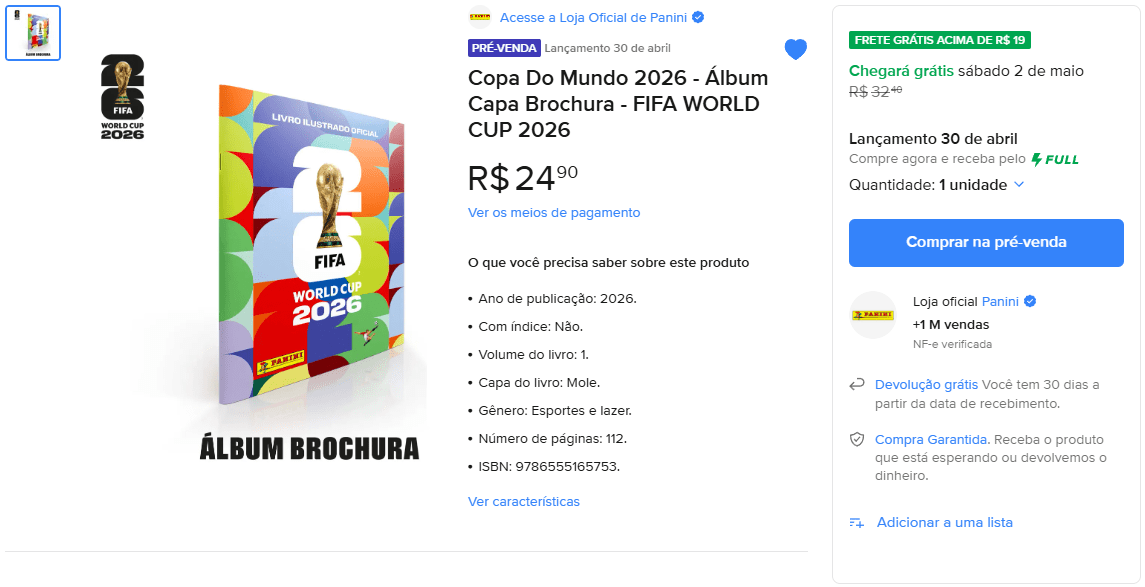Expand the quantity chevron arrow
The height and width of the screenshot is (587, 1145).
coord(1019,185)
